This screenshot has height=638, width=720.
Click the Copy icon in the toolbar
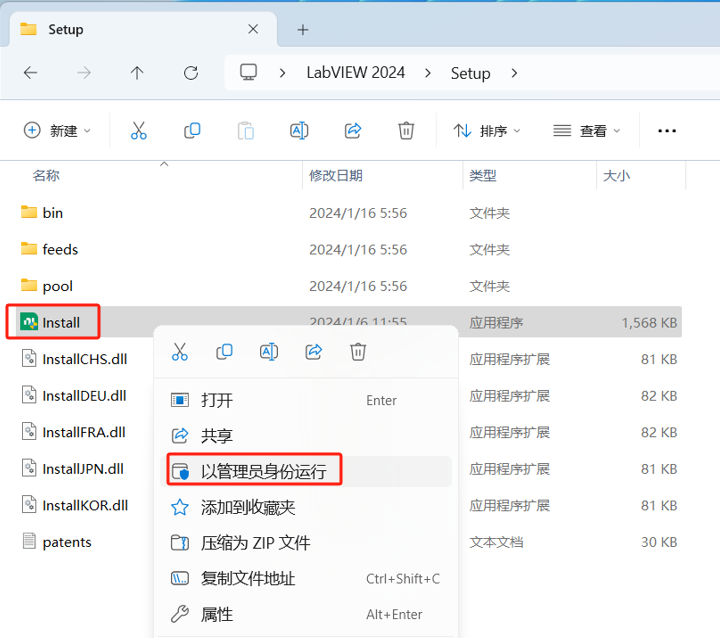192,131
